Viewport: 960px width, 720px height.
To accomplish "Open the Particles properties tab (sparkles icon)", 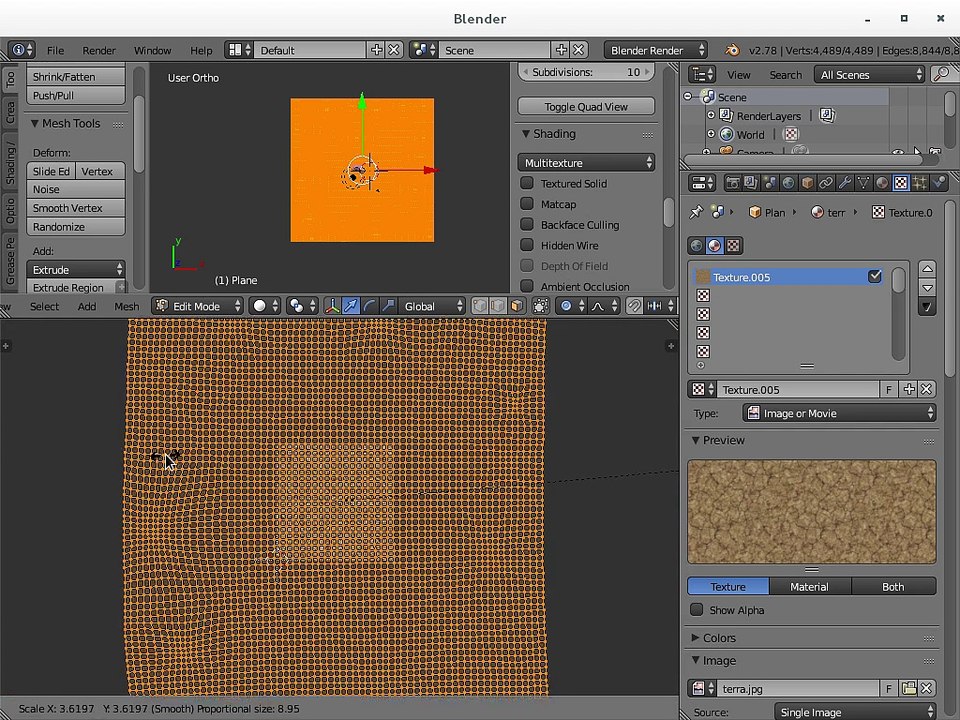I will 920,182.
